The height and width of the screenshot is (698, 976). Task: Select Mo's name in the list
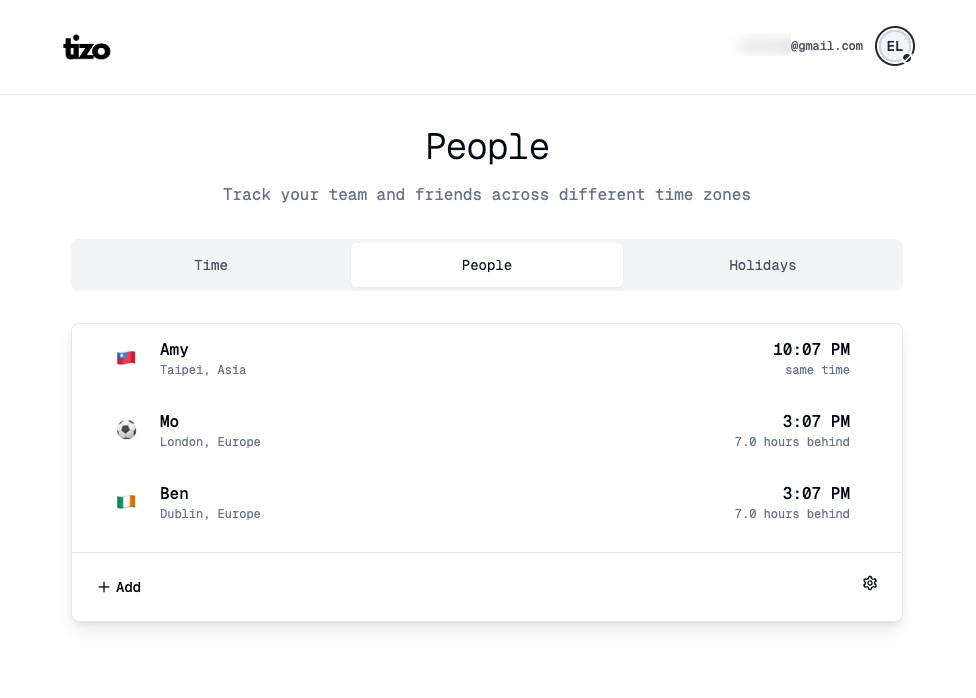[x=169, y=422]
